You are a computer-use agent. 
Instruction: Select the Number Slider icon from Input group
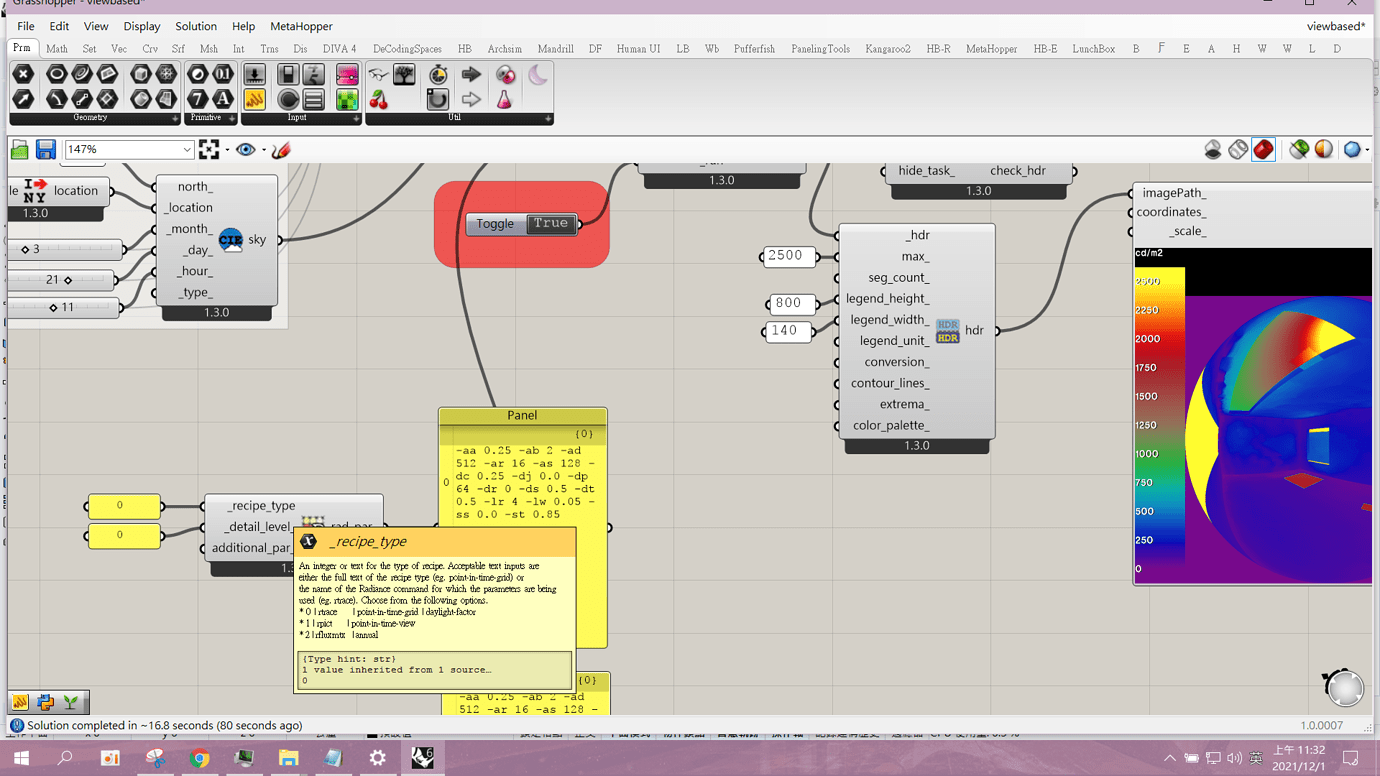point(254,73)
